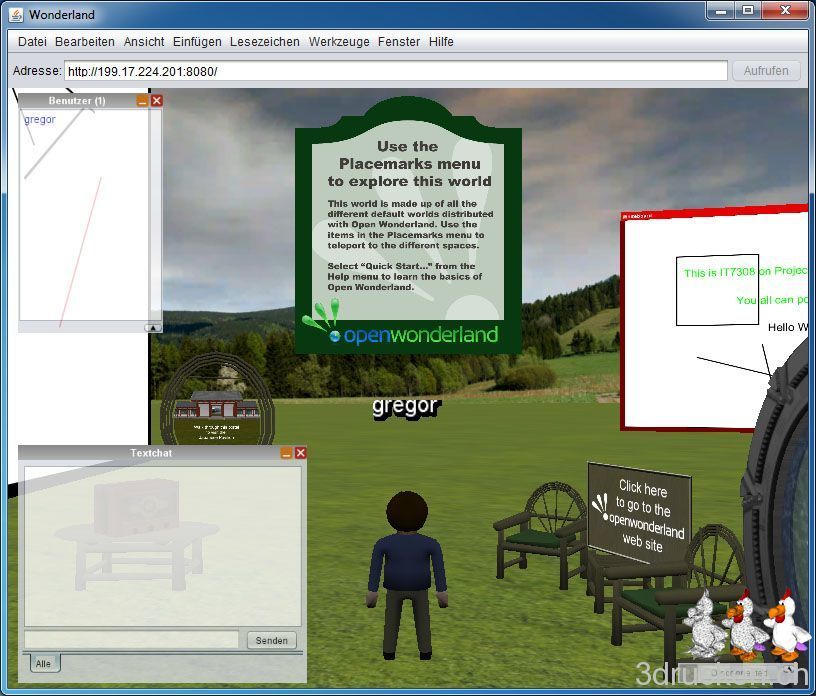Open the Ansicht menu
This screenshot has width=816, height=696.
tap(144, 42)
